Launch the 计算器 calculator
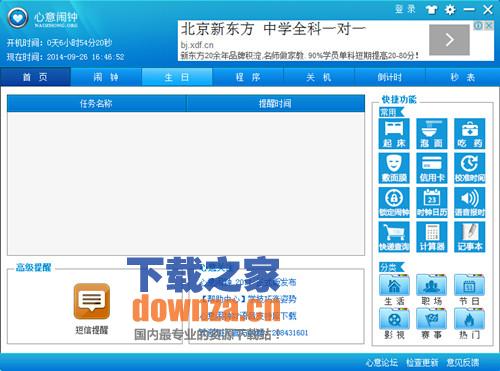Image resolution: width=500 pixels, height=371 pixels. [432, 237]
